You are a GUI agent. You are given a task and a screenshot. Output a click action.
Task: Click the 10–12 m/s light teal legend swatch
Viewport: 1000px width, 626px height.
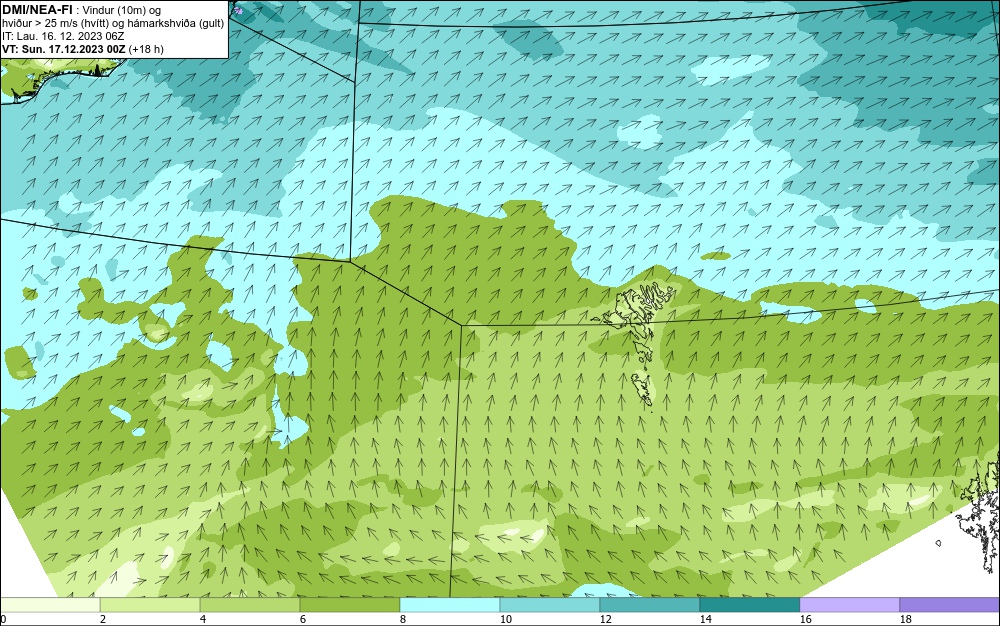550,604
